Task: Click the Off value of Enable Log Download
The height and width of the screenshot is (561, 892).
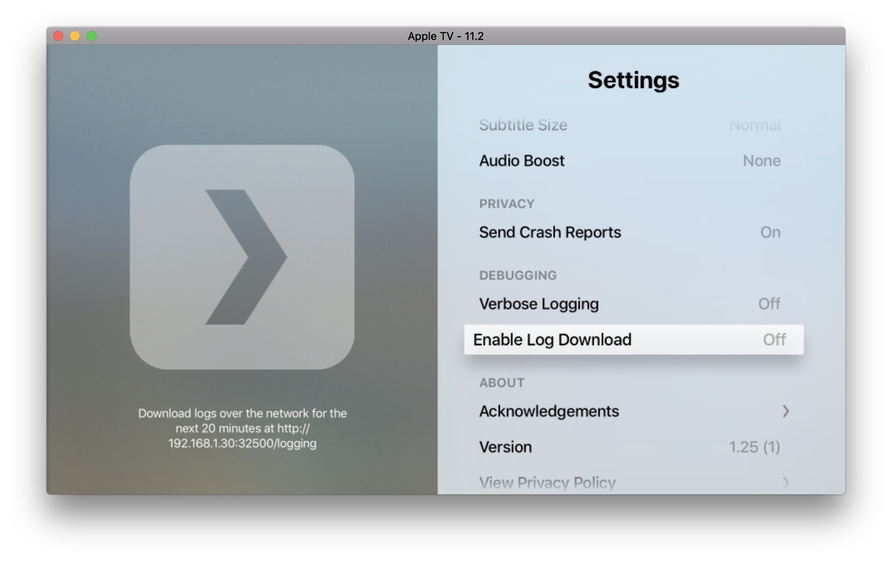Action: click(774, 340)
